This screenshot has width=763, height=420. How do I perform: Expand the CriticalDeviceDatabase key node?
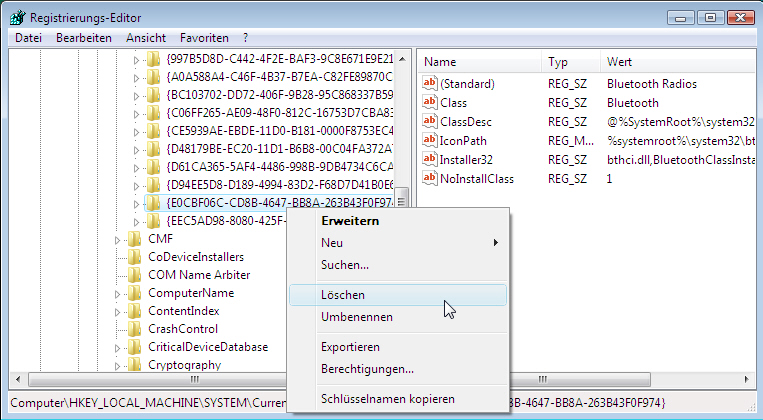[117, 348]
